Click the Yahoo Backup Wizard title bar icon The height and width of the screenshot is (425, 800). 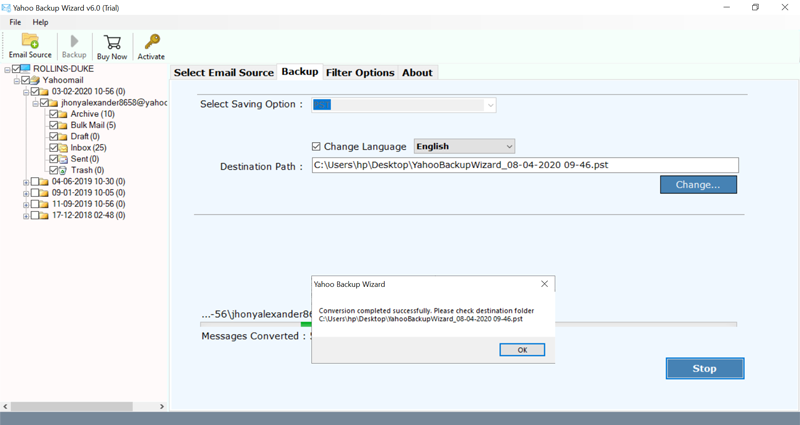pyautogui.click(x=6, y=8)
